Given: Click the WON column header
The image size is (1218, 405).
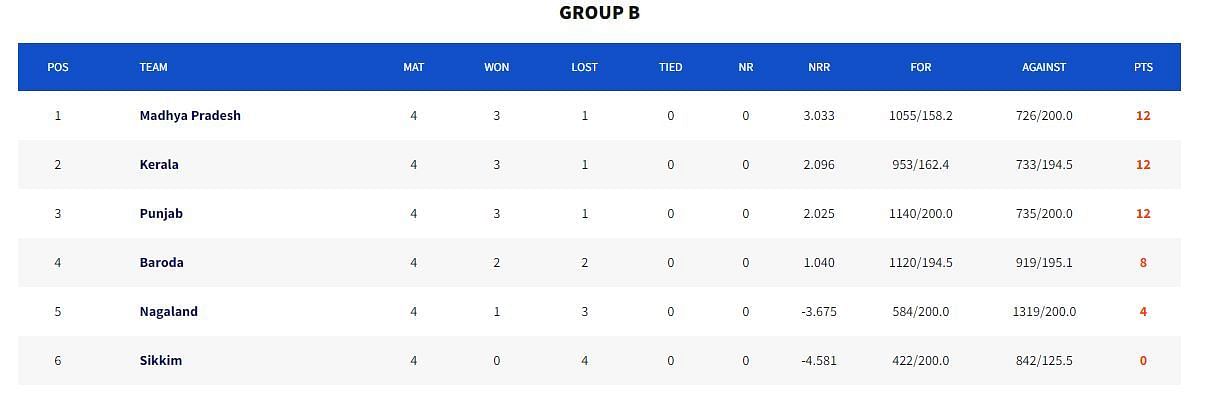Looking at the screenshot, I should tap(496, 67).
